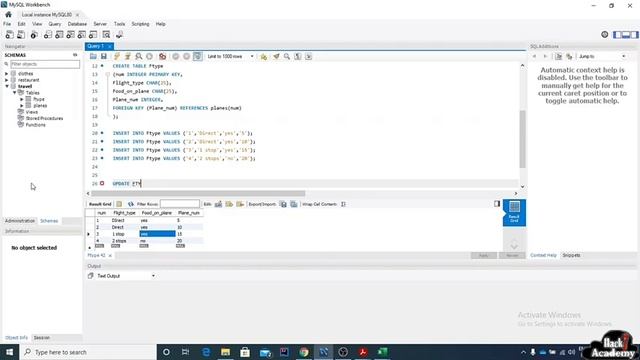Image resolution: width=640 pixels, height=360 pixels.
Task: Open Chrome from the taskbar
Action: (x=304, y=352)
